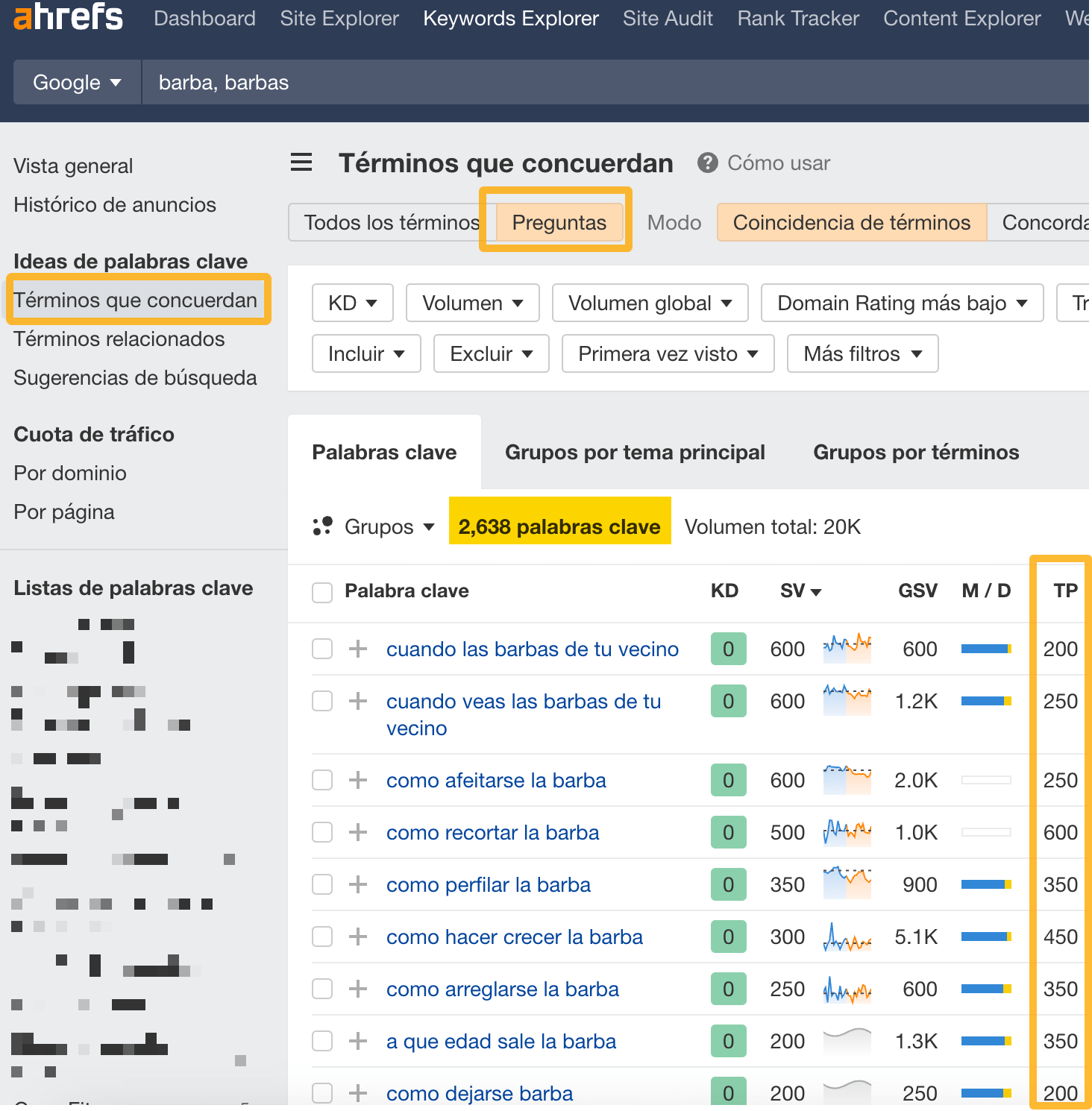The image size is (1092, 1111).
Task: Switch to the Preguntas tab
Action: (558, 221)
